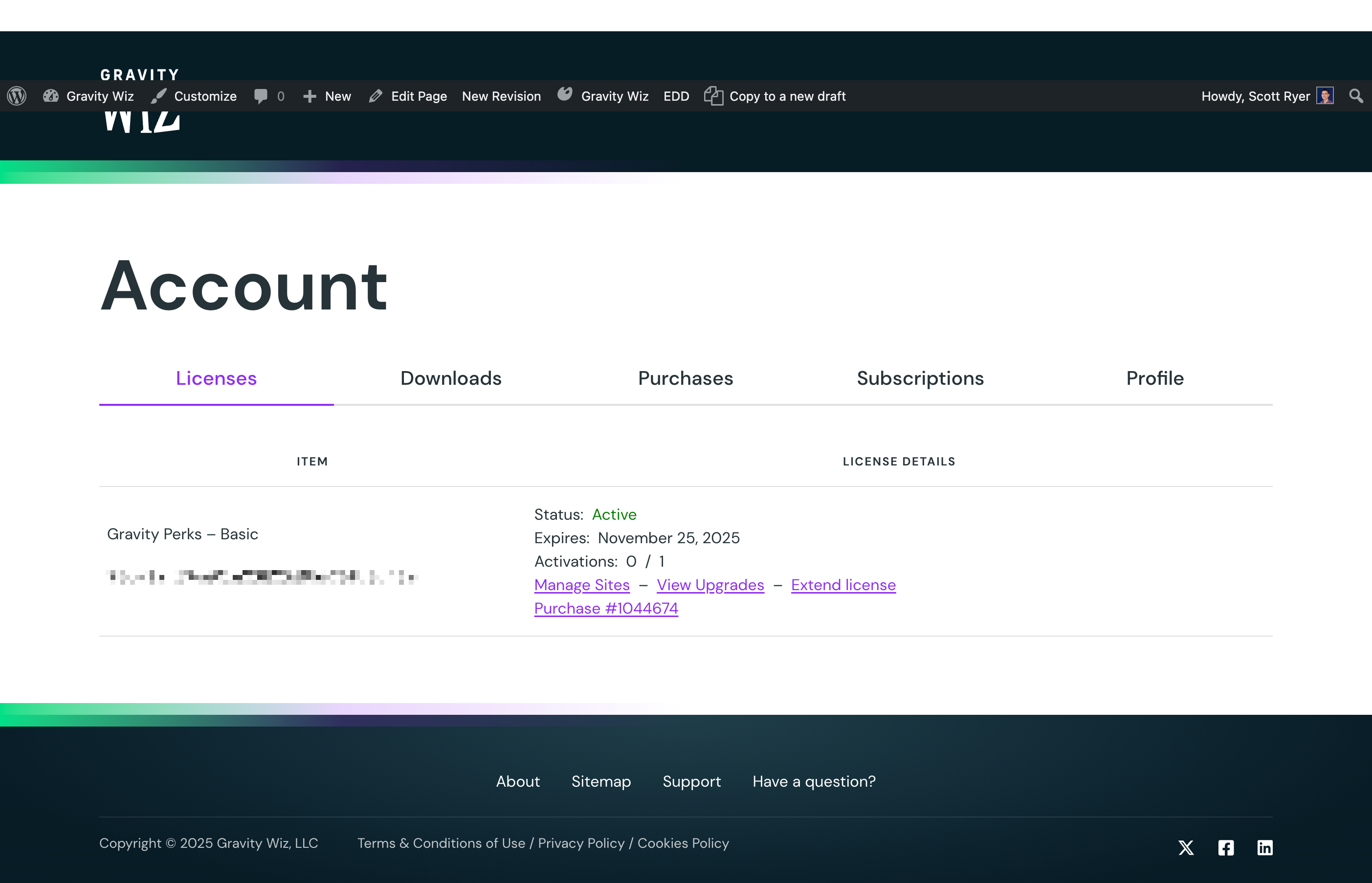The width and height of the screenshot is (1372, 883).
Task: Click the Expires November 25, 2025 text
Action: tap(637, 538)
